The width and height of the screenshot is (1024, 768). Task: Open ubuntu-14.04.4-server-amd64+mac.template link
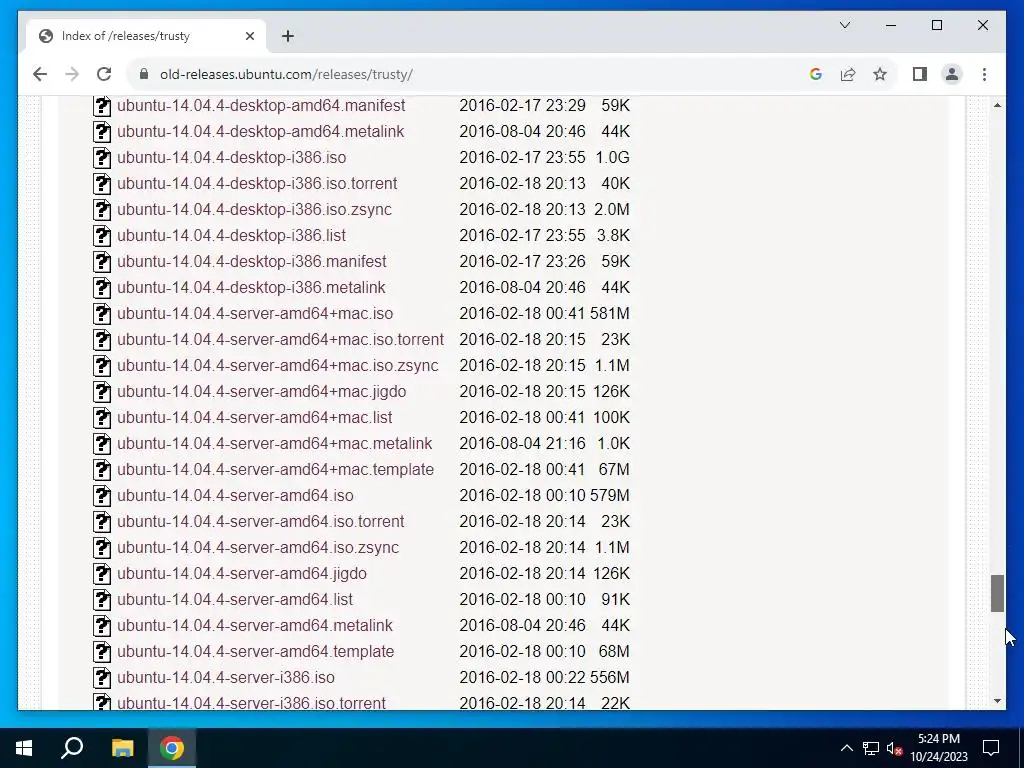(276, 470)
